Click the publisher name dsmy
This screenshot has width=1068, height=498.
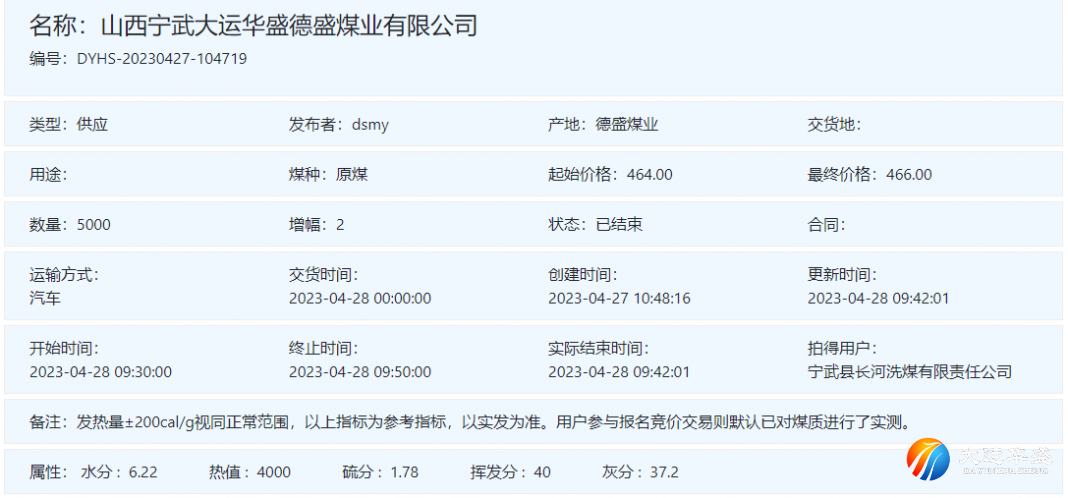click(370, 125)
